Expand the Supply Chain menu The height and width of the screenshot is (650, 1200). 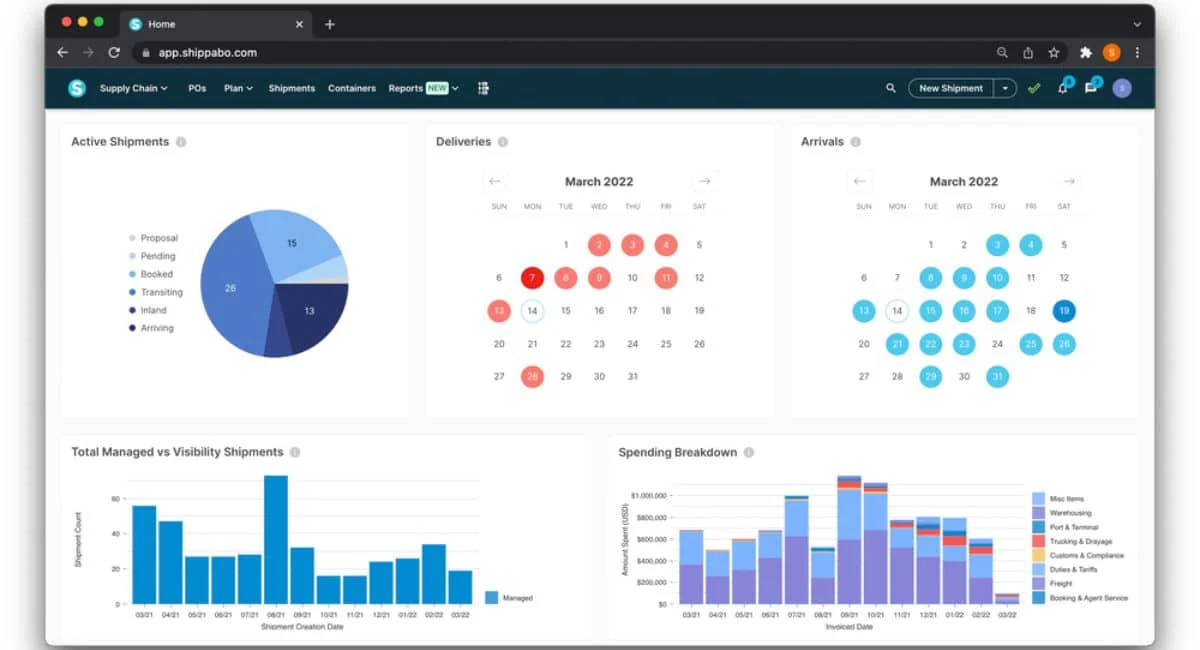[x=134, y=88]
